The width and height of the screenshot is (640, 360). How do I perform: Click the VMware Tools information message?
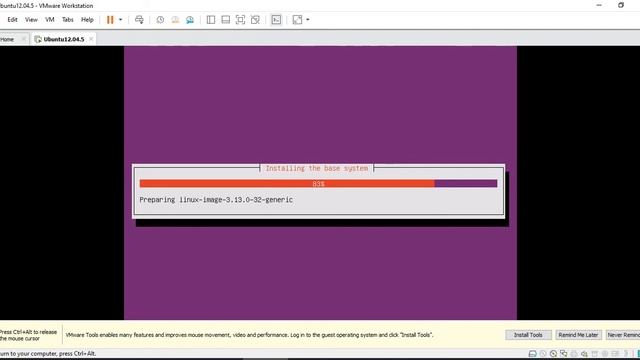click(249, 335)
